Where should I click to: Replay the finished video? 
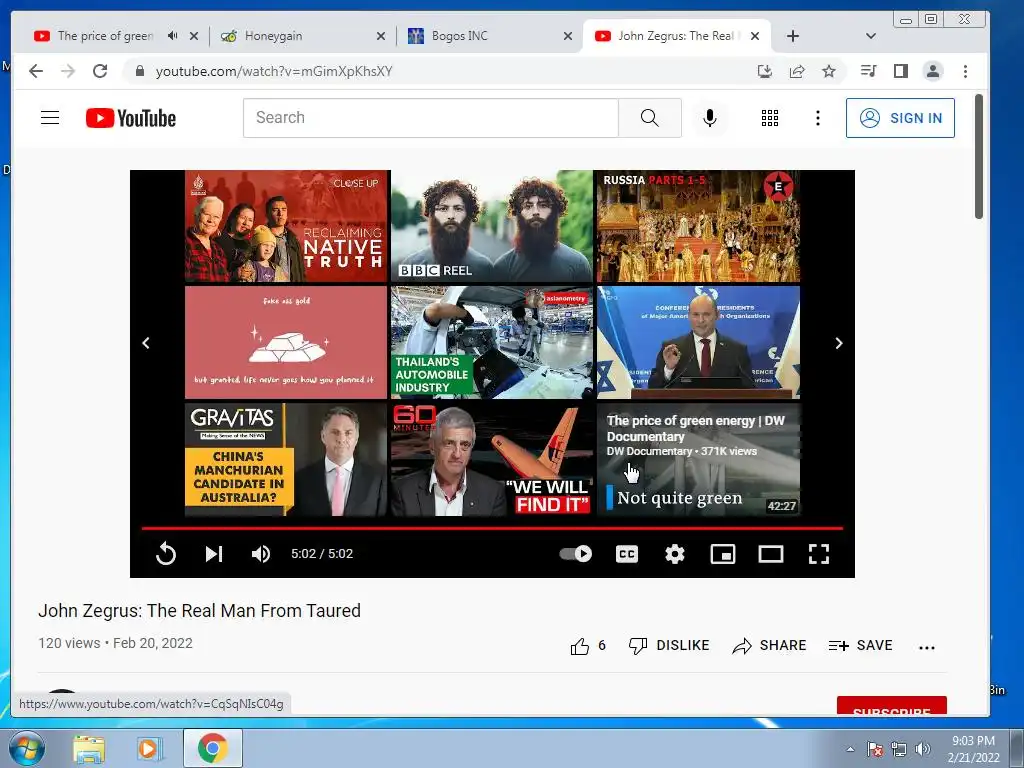(x=166, y=554)
